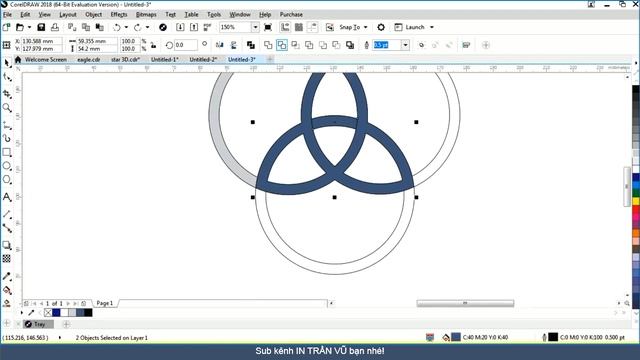Go to the next page arrow
Viewport: 640px width, 360px height.
[x=68, y=303]
